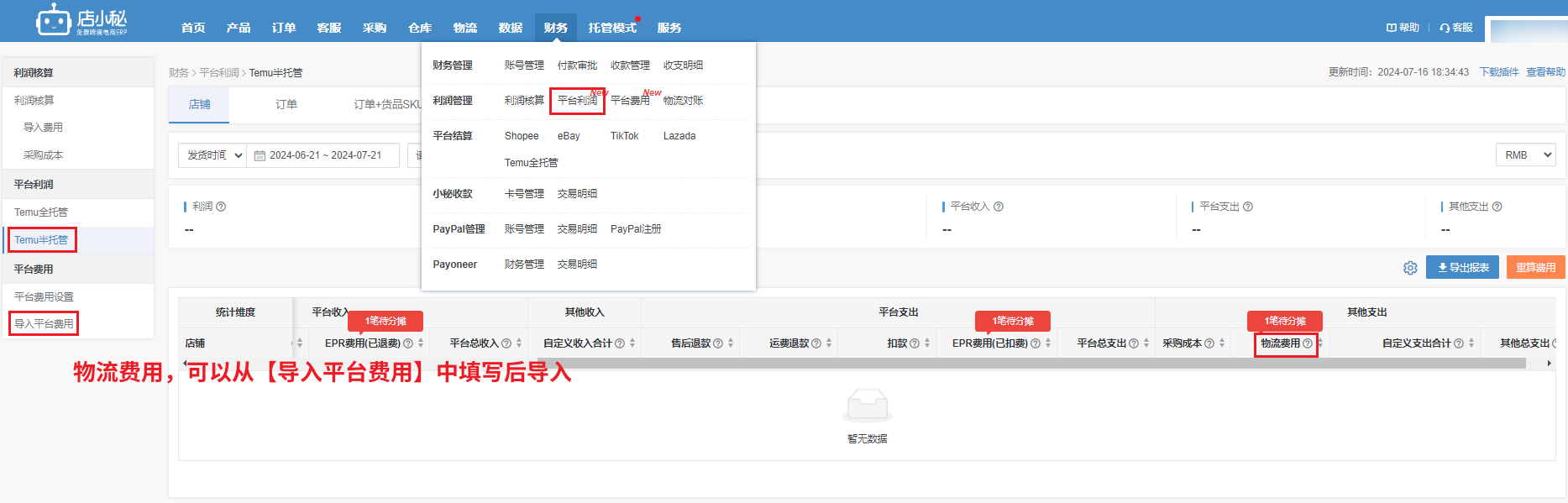
Task: Open the 订单 top menu
Action: click(x=284, y=28)
